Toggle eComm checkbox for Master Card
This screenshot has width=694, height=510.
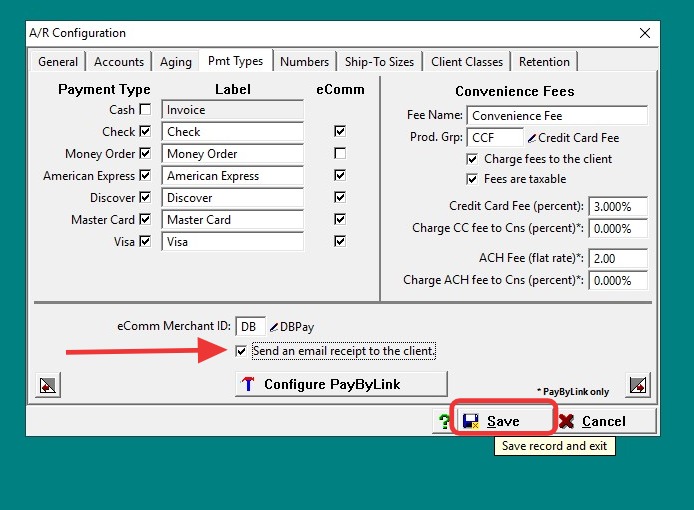pos(340,219)
